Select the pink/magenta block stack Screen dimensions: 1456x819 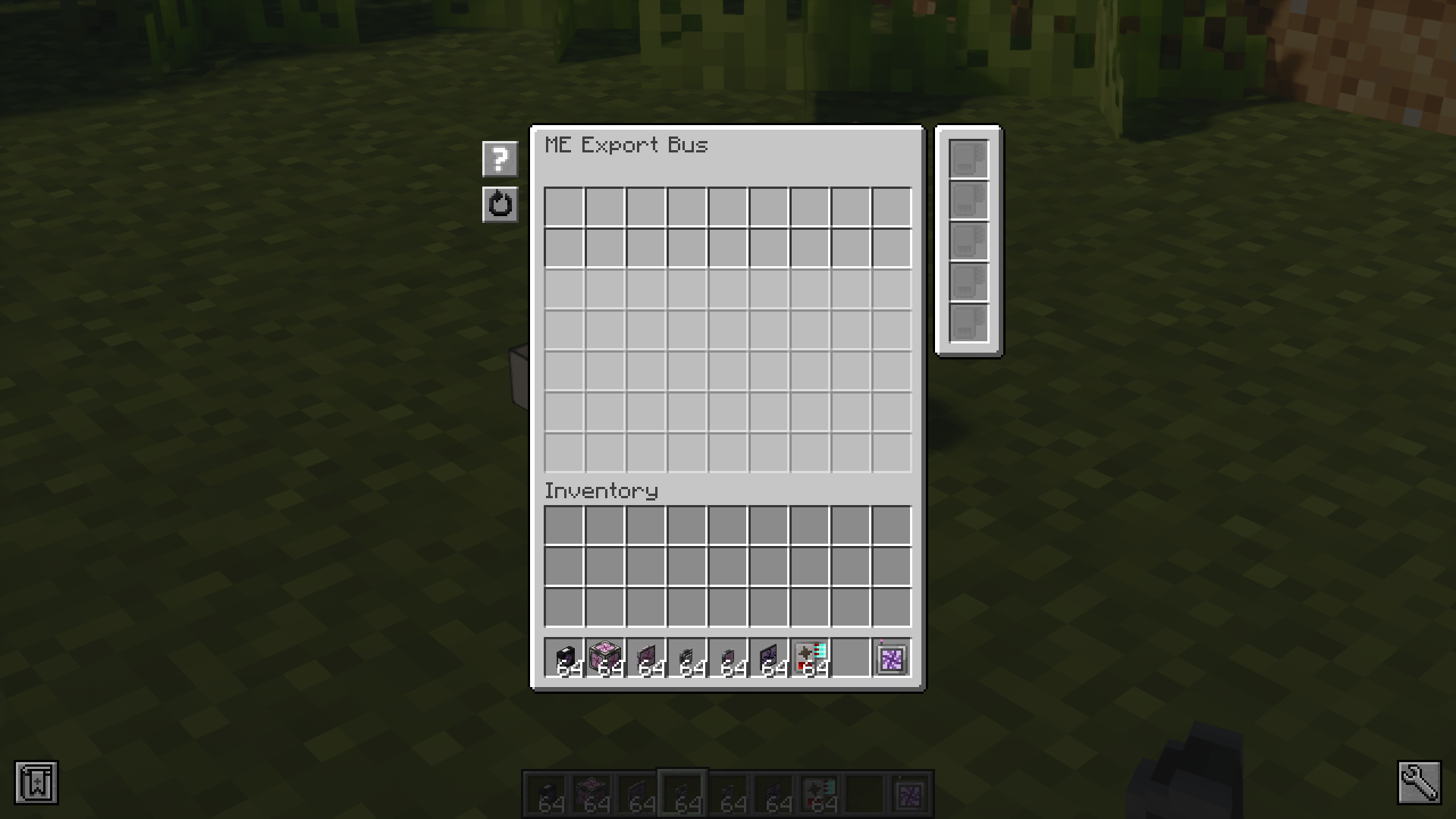pos(605,657)
